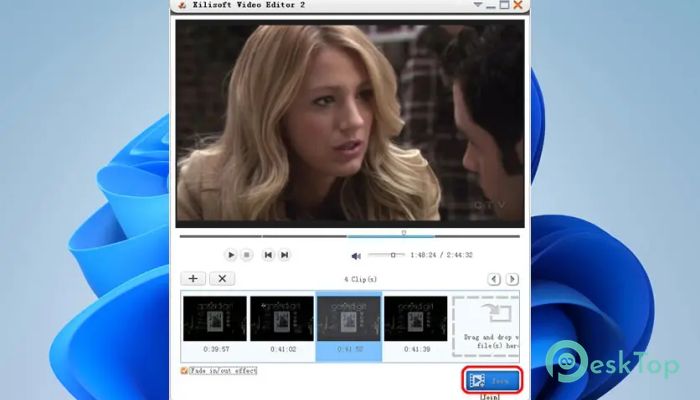Move clip right with arrow button

512,279
